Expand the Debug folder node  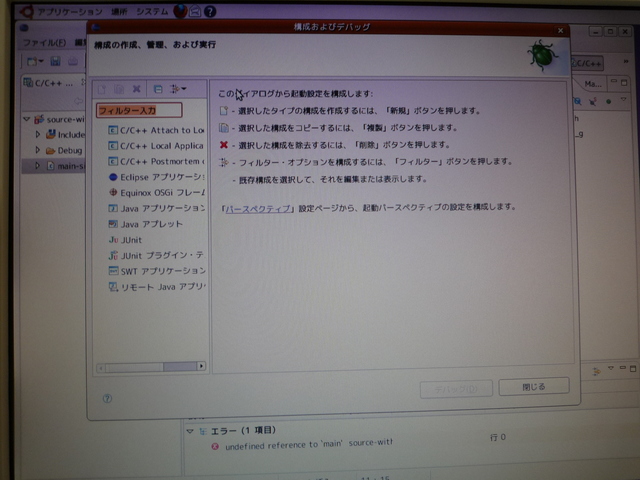click(38, 150)
